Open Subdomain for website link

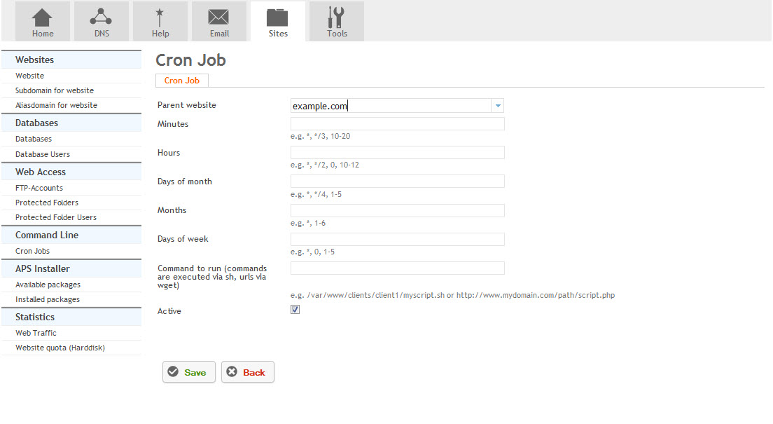point(54,91)
